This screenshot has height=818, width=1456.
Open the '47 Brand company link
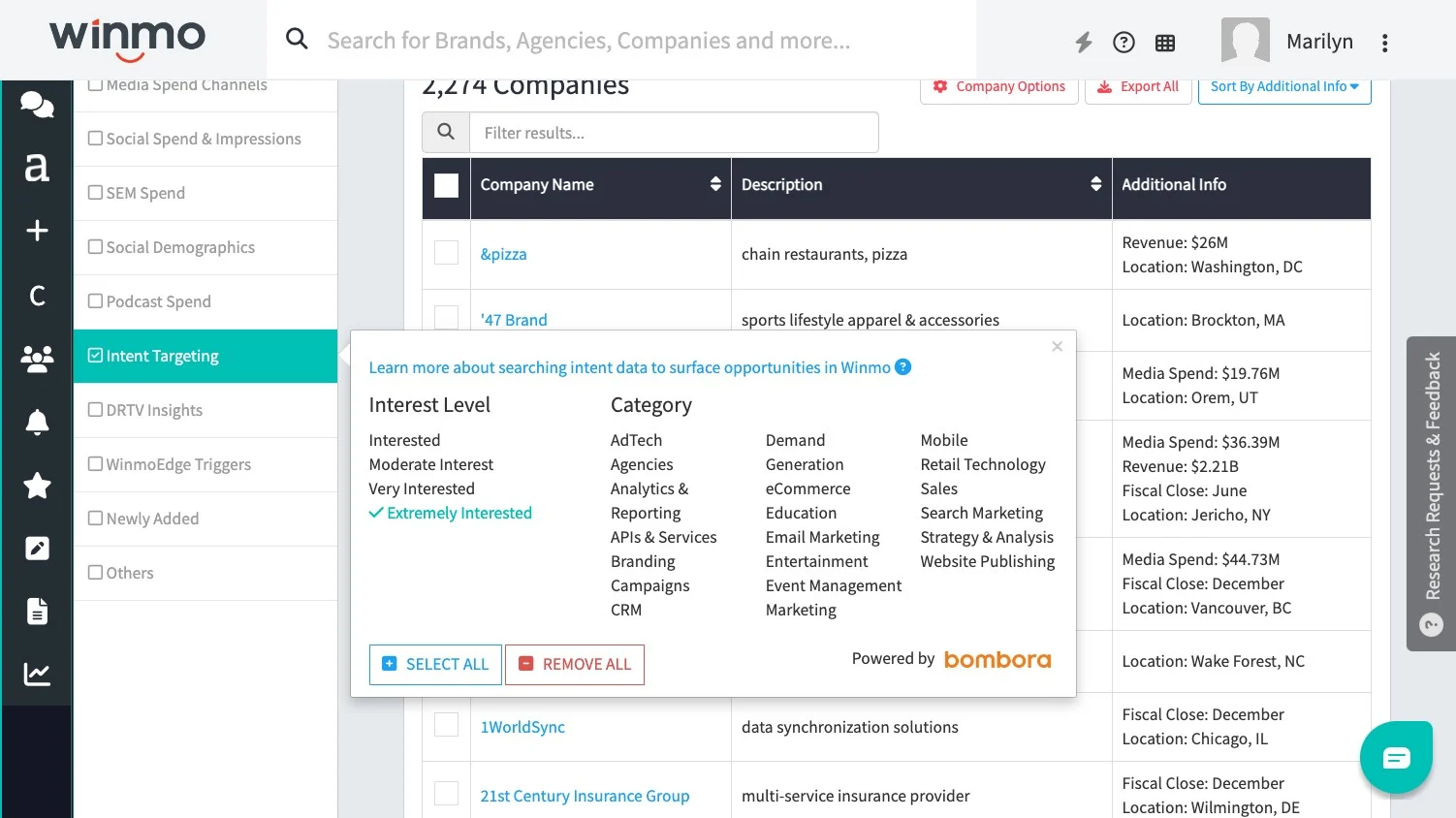(x=514, y=320)
